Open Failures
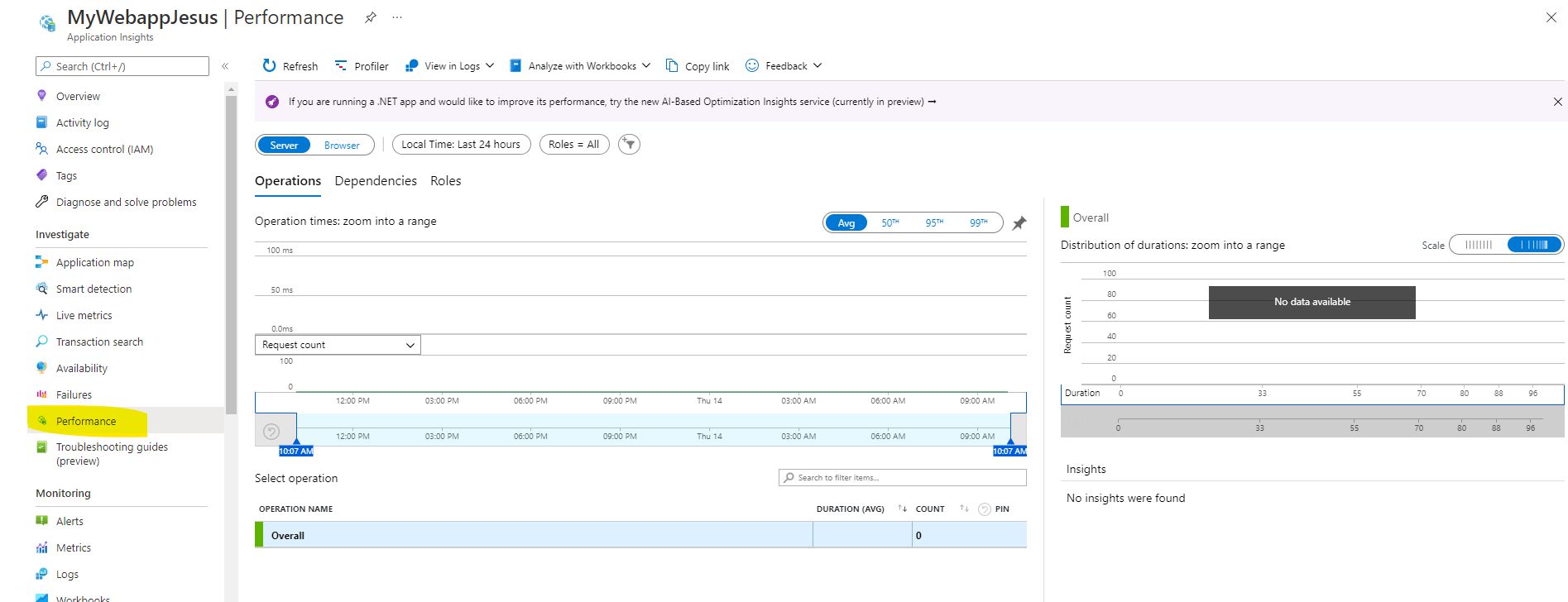Image resolution: width=1568 pixels, height=602 pixels. point(74,395)
